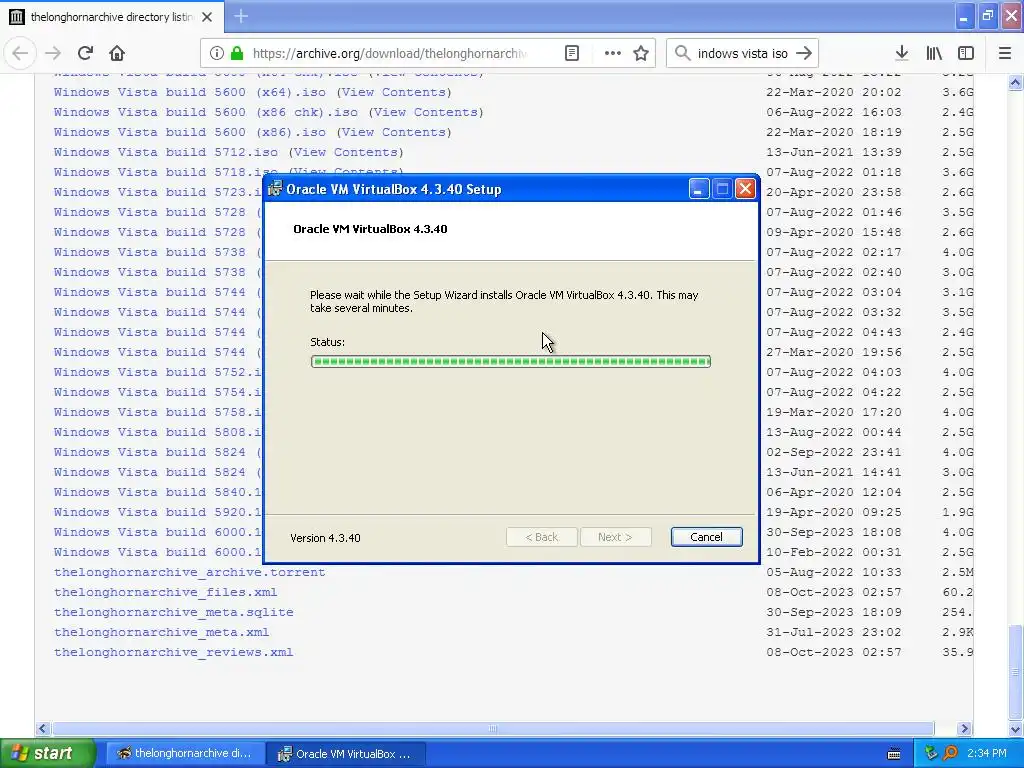Switch to Oracle VM VirtualBox taskbar button
Viewport: 1024px width, 768px height.
pyautogui.click(x=347, y=753)
